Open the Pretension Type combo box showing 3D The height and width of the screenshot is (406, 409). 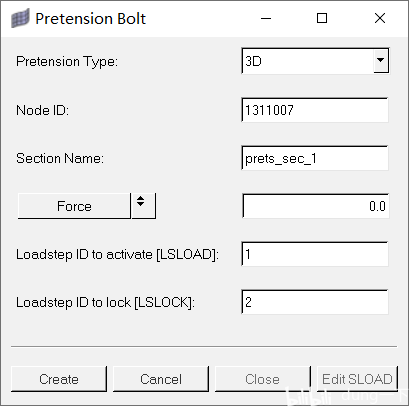(x=315, y=61)
